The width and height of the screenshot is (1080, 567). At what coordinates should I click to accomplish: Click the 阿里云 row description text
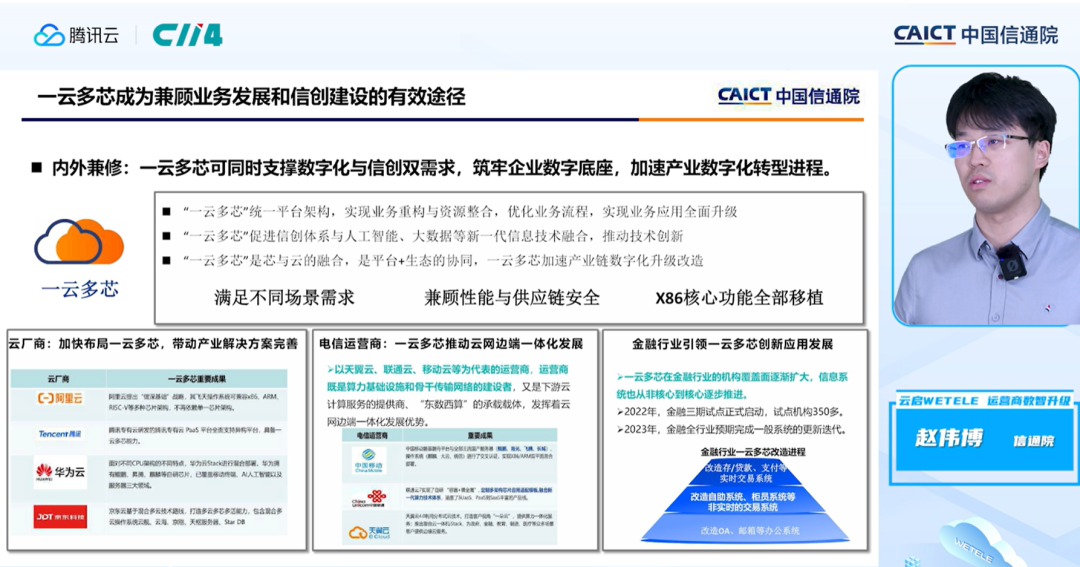(195, 402)
